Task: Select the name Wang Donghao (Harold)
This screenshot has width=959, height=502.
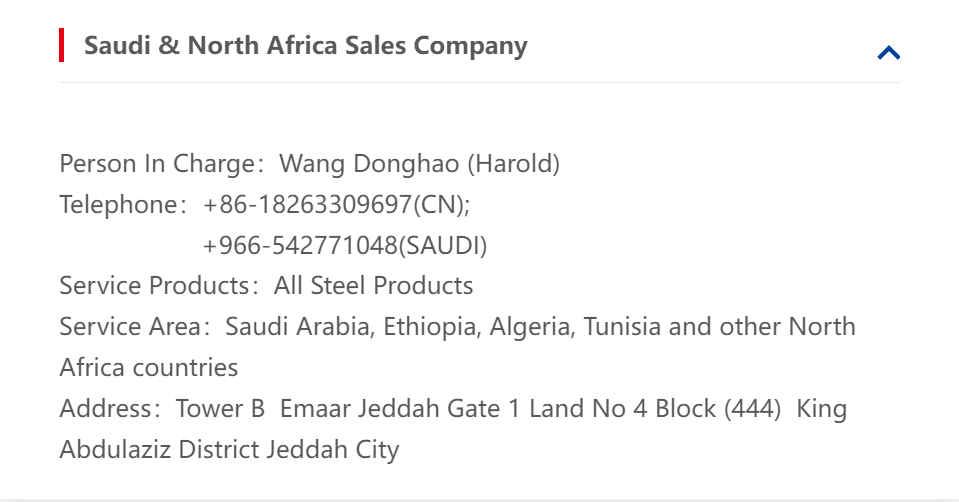Action: point(419,164)
